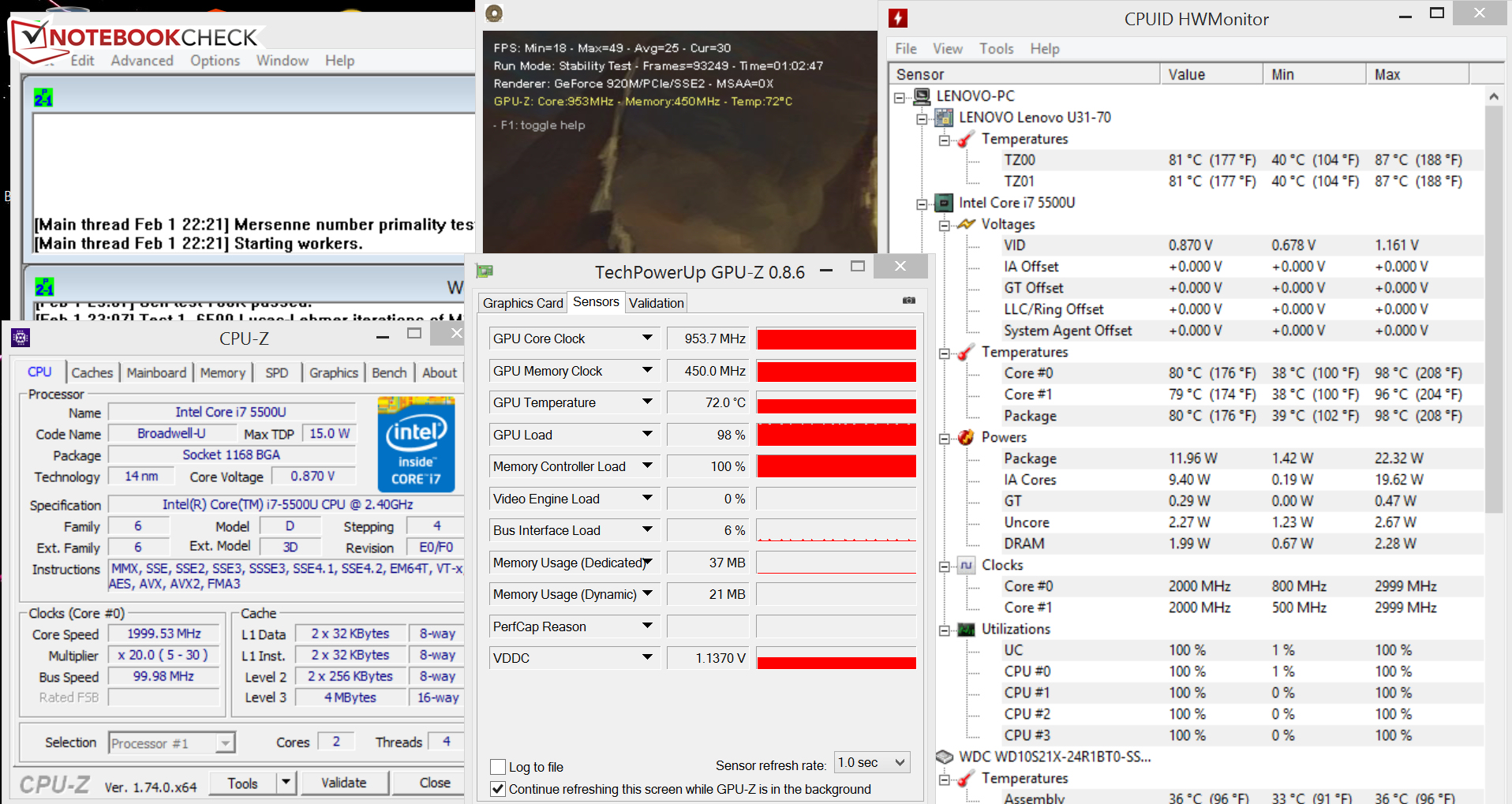Screen dimensions: 1512x804
Task: Open the HWMonitor File menu
Action: [x=906, y=49]
